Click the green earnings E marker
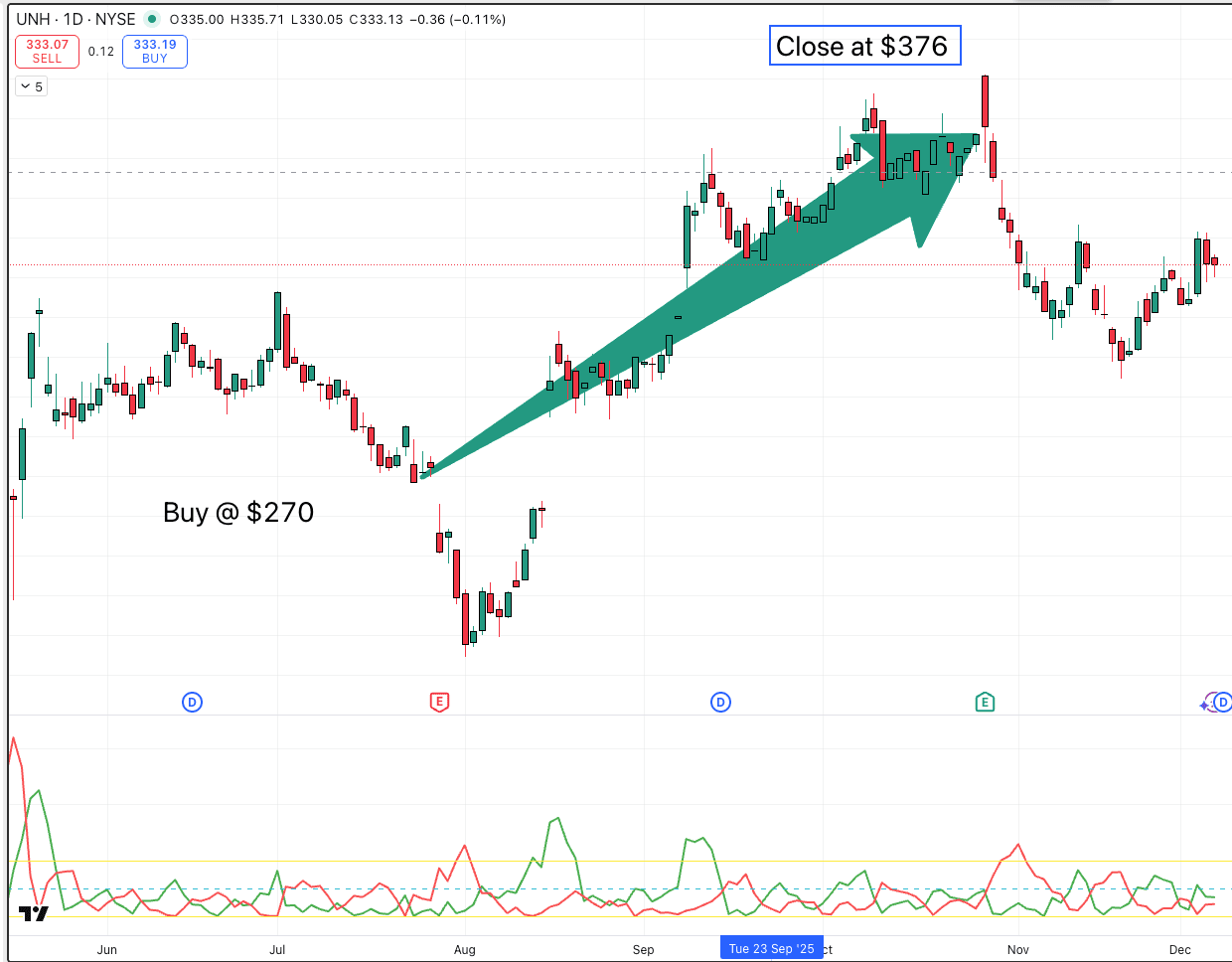1232x962 pixels. (985, 703)
